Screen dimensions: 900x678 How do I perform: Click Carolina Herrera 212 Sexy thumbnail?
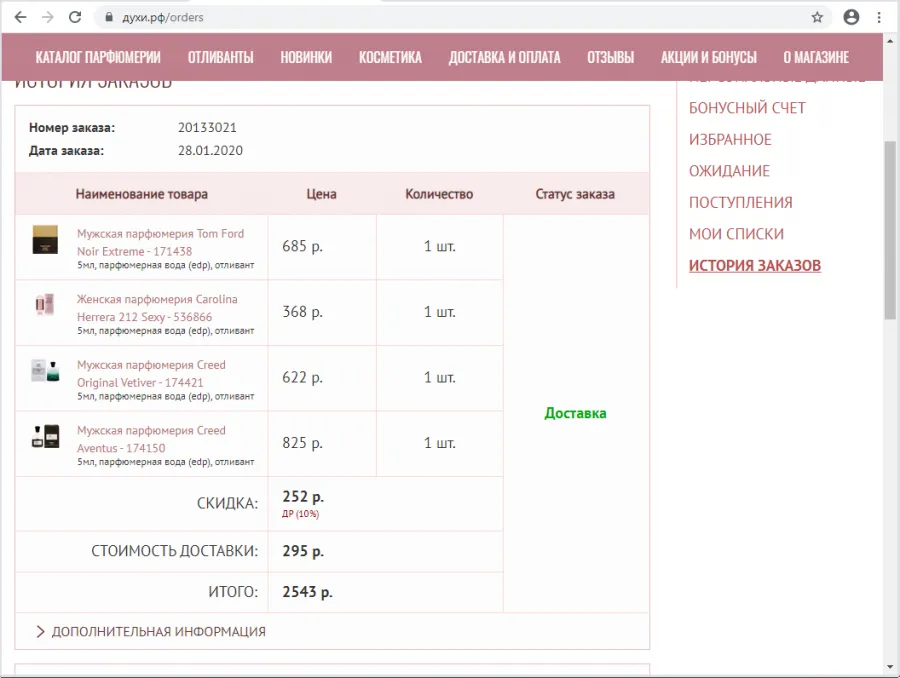(45, 304)
